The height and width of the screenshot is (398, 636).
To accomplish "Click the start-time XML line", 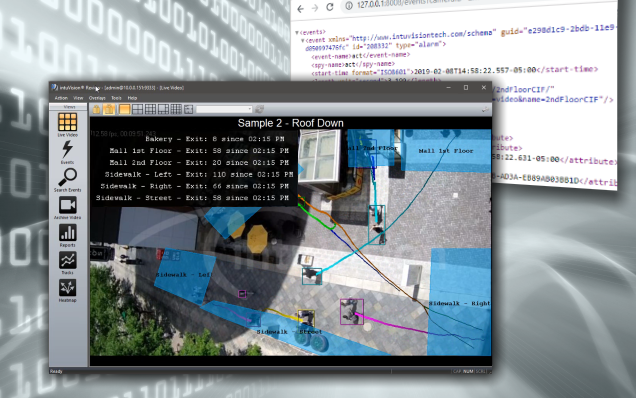I will 454,71.
